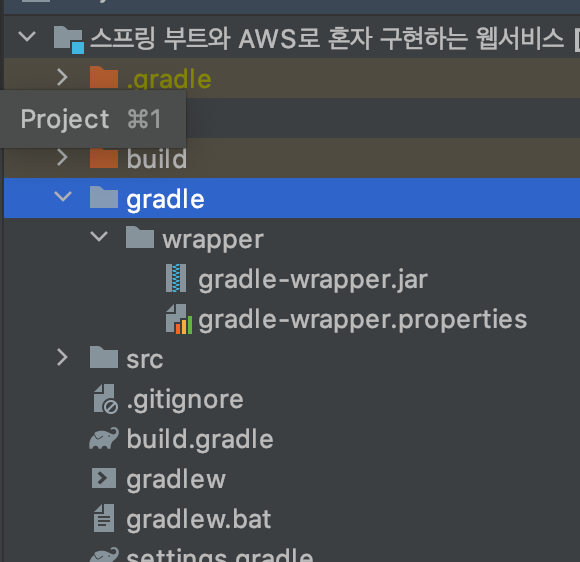Collapse the project root folder chevron
This screenshot has width=580, height=562.
pyautogui.click(x=27, y=37)
